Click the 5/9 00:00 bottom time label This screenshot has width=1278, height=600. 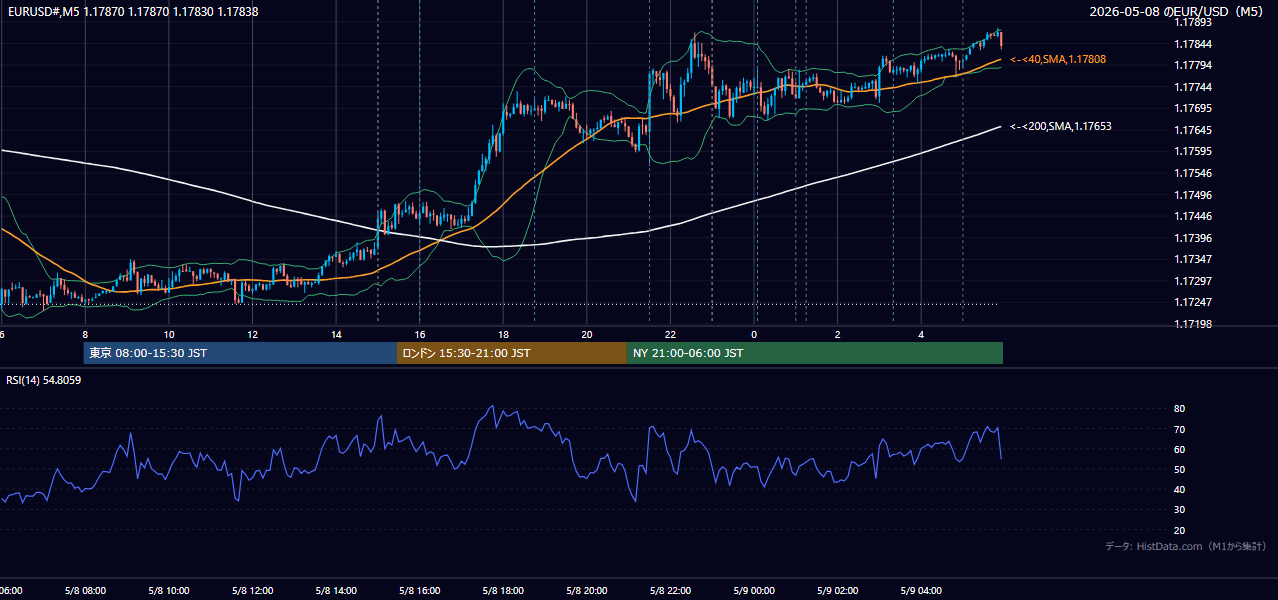tap(754, 590)
